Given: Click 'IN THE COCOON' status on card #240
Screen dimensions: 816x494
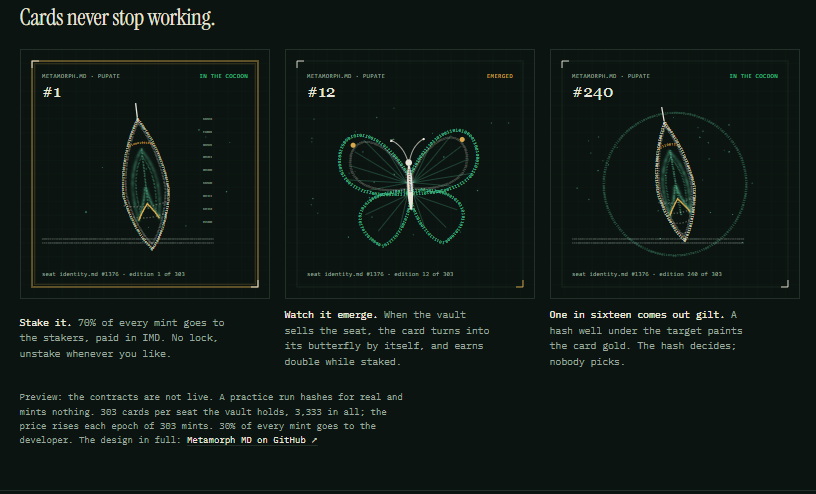Looking at the screenshot, I should (x=754, y=76).
